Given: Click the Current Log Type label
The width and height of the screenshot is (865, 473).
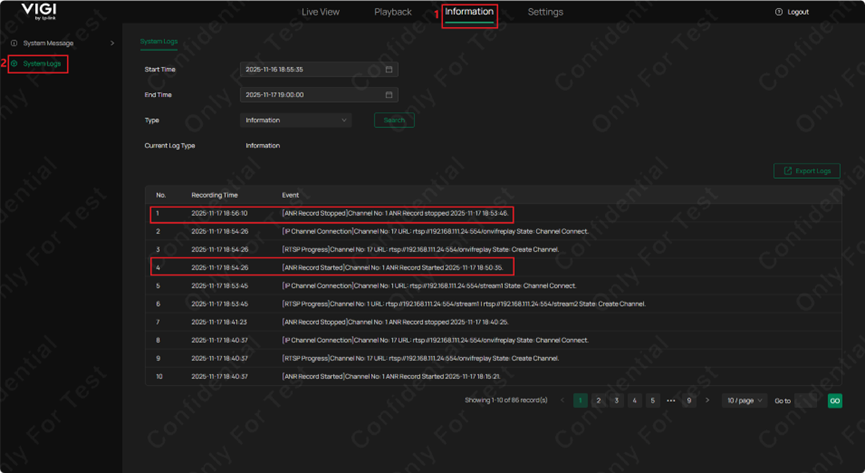Looking at the screenshot, I should [170, 146].
